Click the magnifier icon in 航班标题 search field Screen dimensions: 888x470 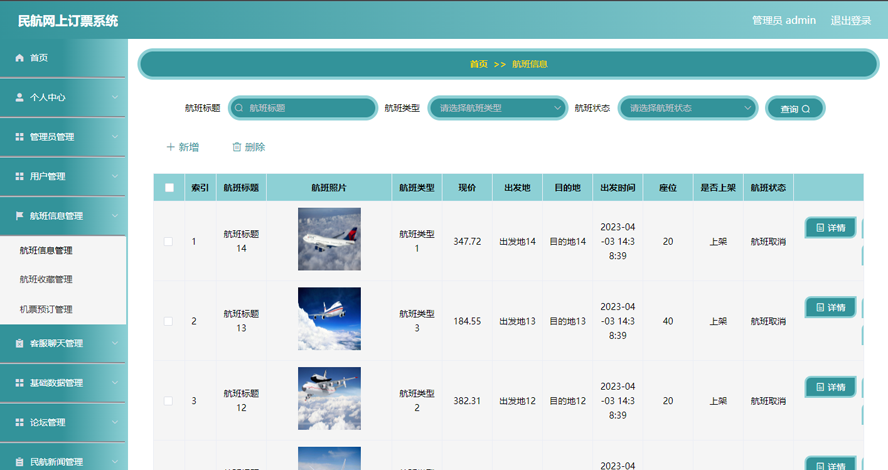coord(239,108)
